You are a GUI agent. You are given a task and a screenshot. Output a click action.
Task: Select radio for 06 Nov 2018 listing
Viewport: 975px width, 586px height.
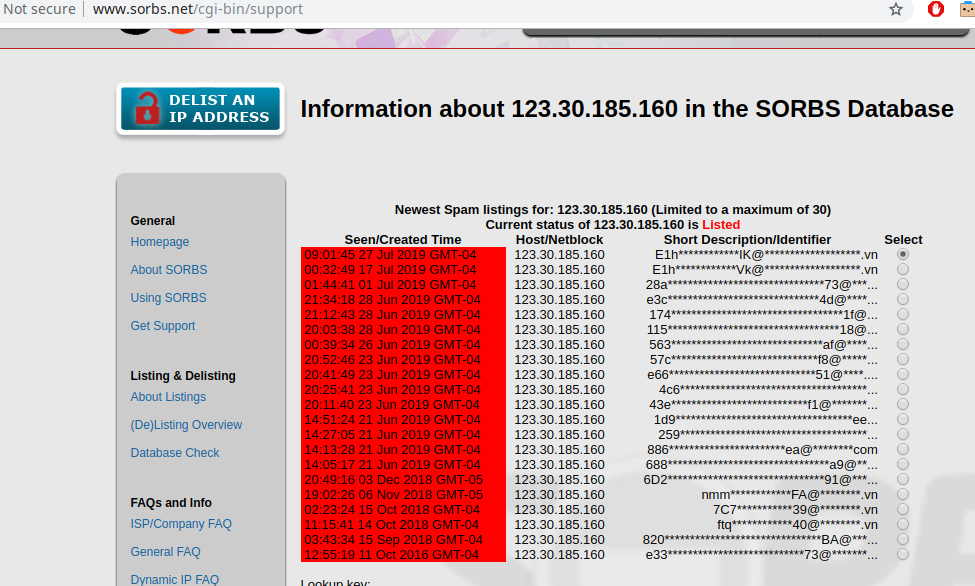tap(903, 494)
